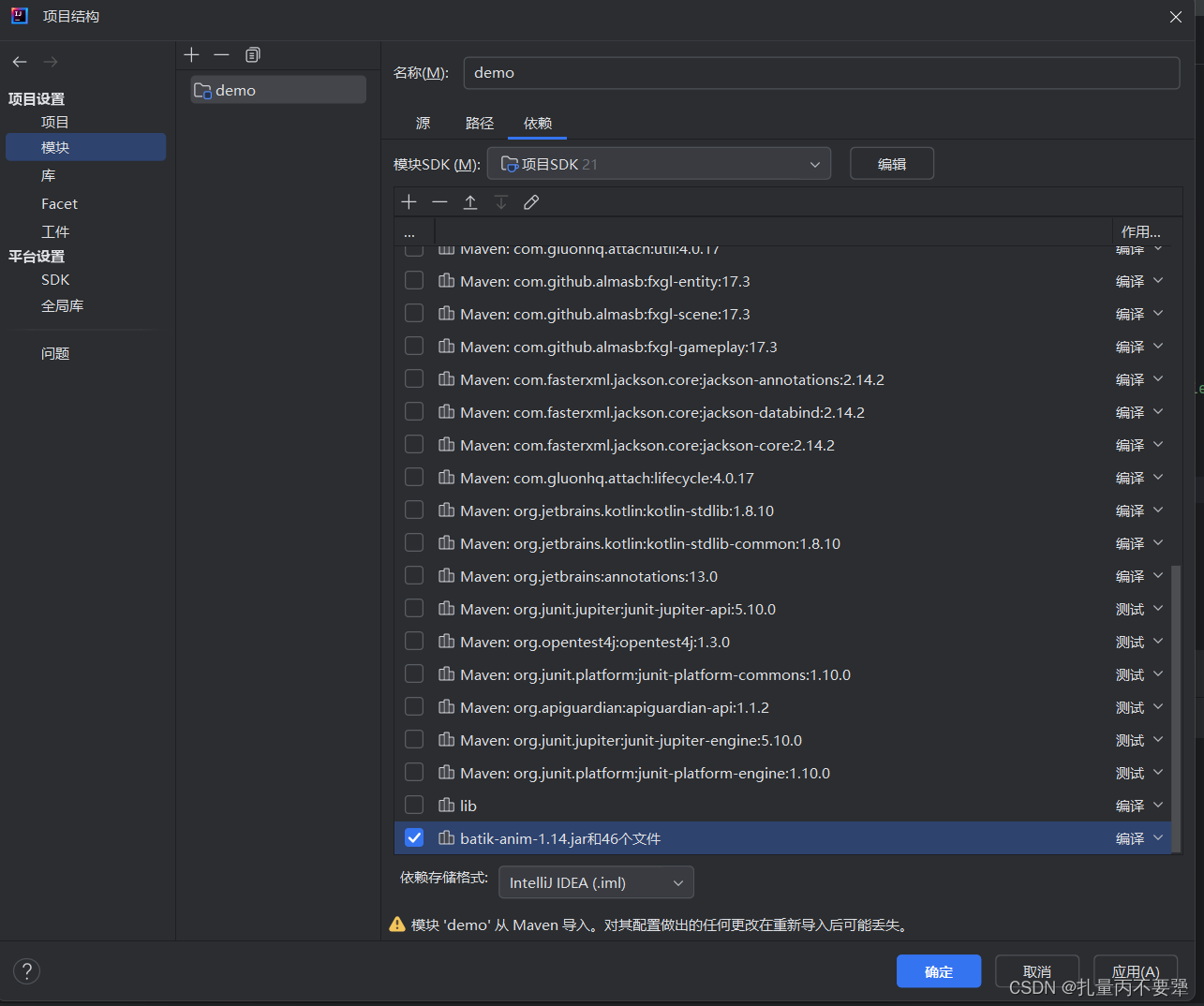Open the dependency storage format dropdown
Viewport: 1204px width, 1006px height.
[x=596, y=882]
